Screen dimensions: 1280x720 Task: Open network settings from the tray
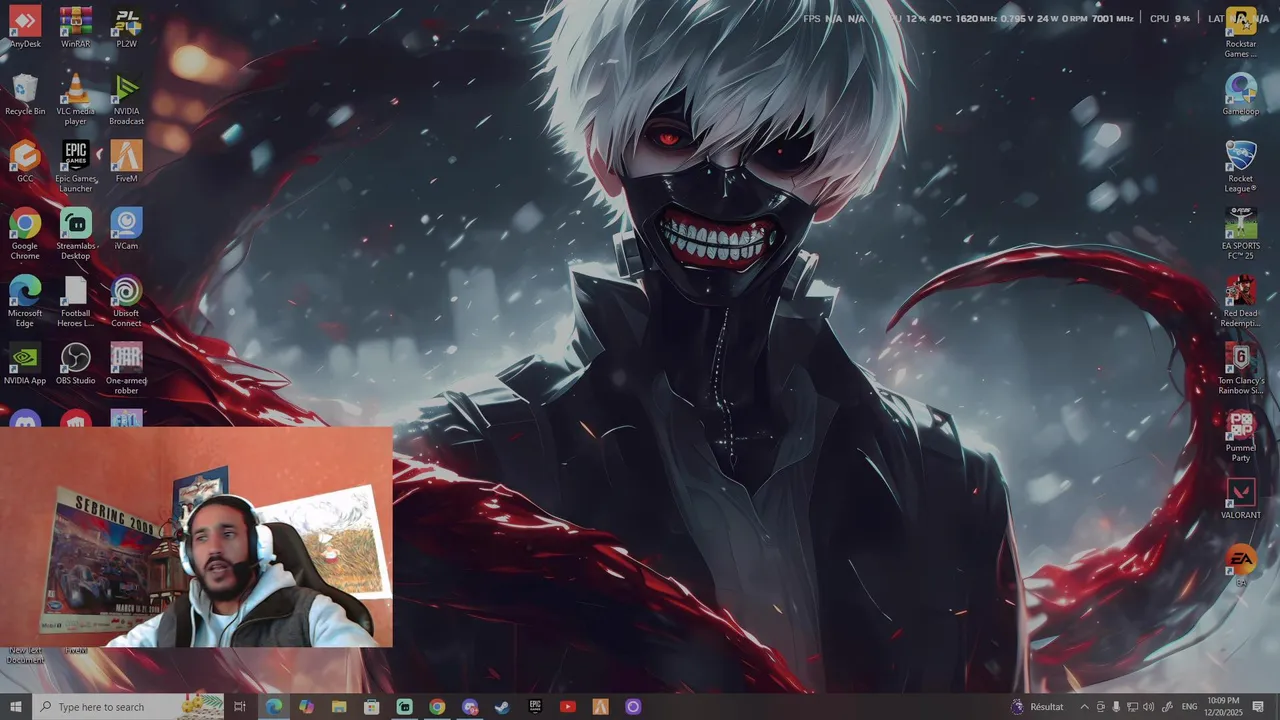click(x=1132, y=707)
